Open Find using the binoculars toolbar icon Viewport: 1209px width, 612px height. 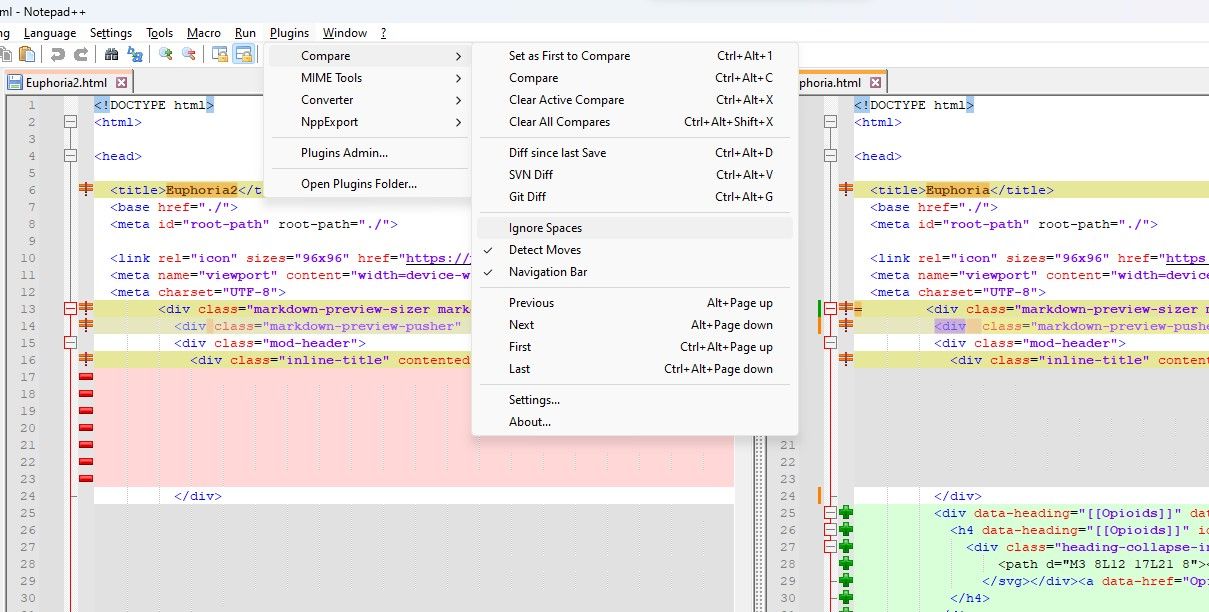pyautogui.click(x=112, y=55)
